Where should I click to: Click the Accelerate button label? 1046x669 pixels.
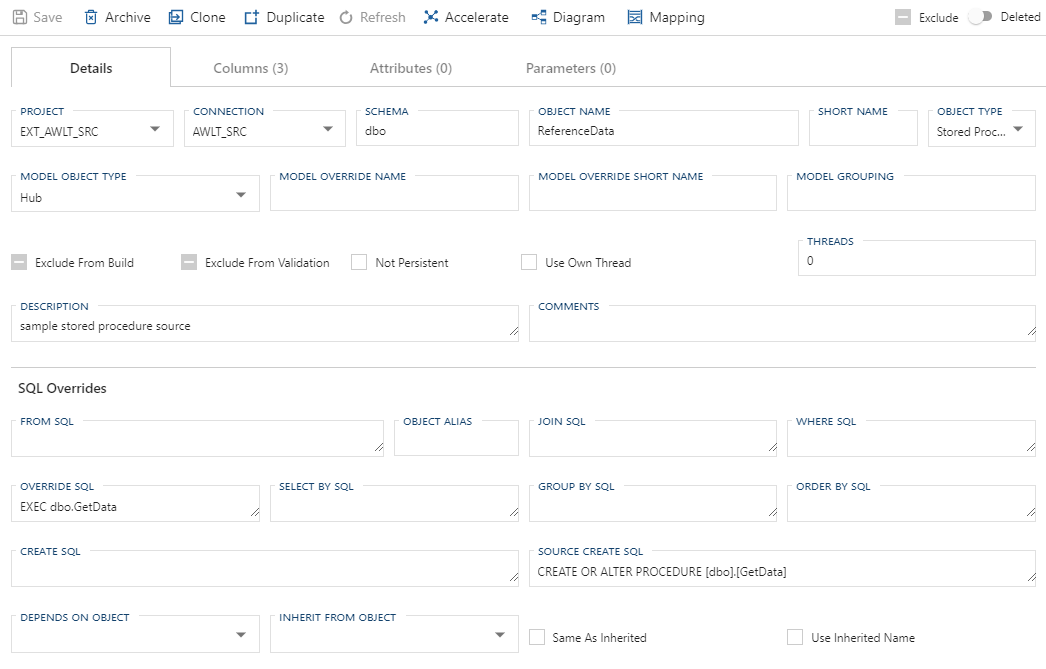click(476, 17)
